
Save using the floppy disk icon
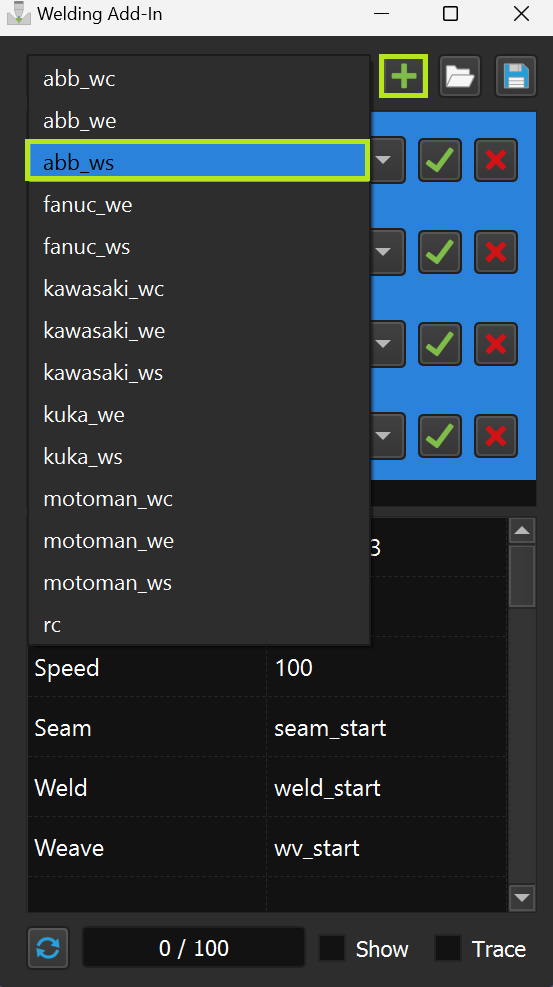pyautogui.click(x=516, y=76)
